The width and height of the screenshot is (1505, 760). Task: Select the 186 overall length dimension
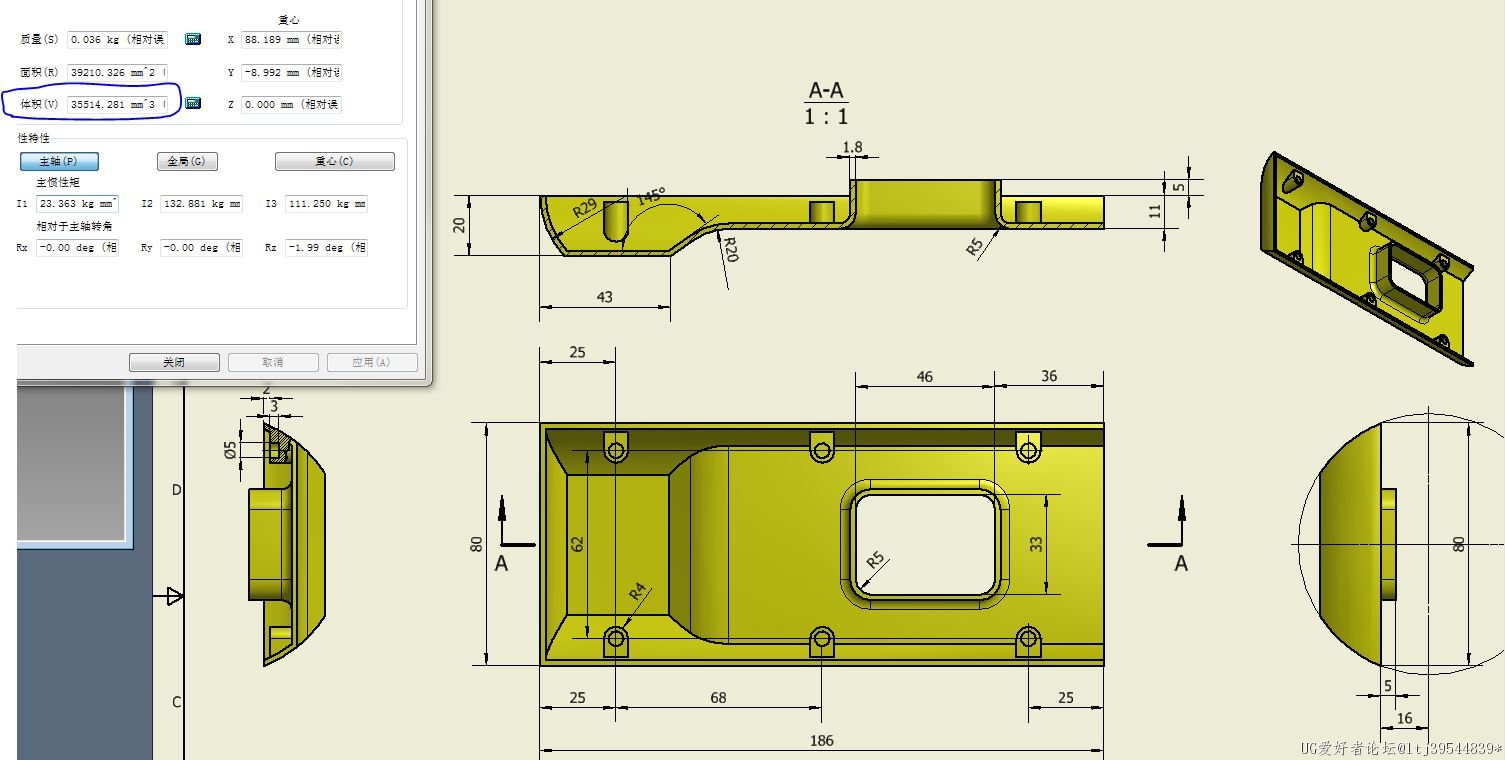(821, 741)
